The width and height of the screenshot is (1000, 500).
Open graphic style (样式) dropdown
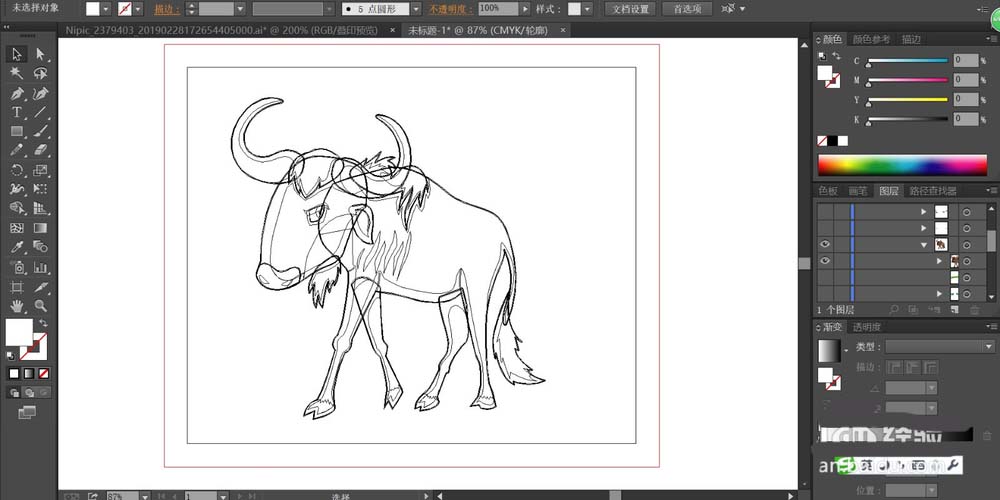pos(587,9)
